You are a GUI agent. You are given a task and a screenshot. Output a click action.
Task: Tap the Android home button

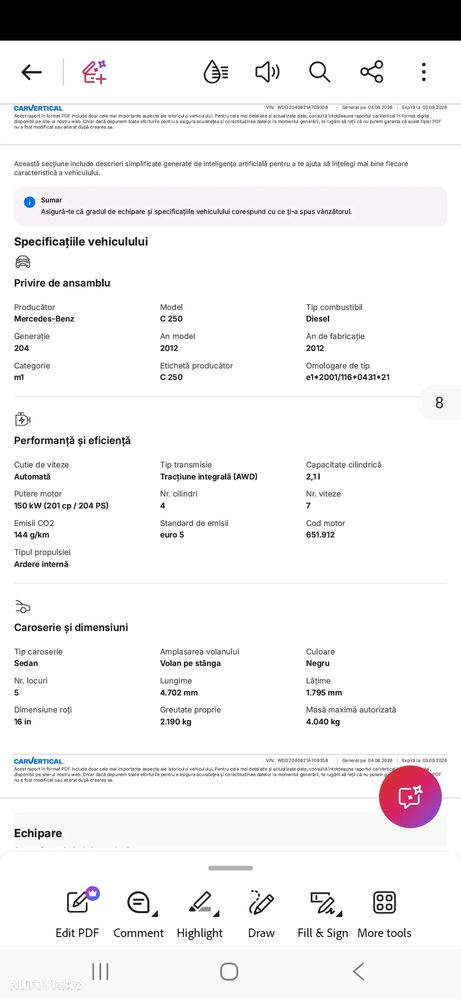[x=229, y=971]
